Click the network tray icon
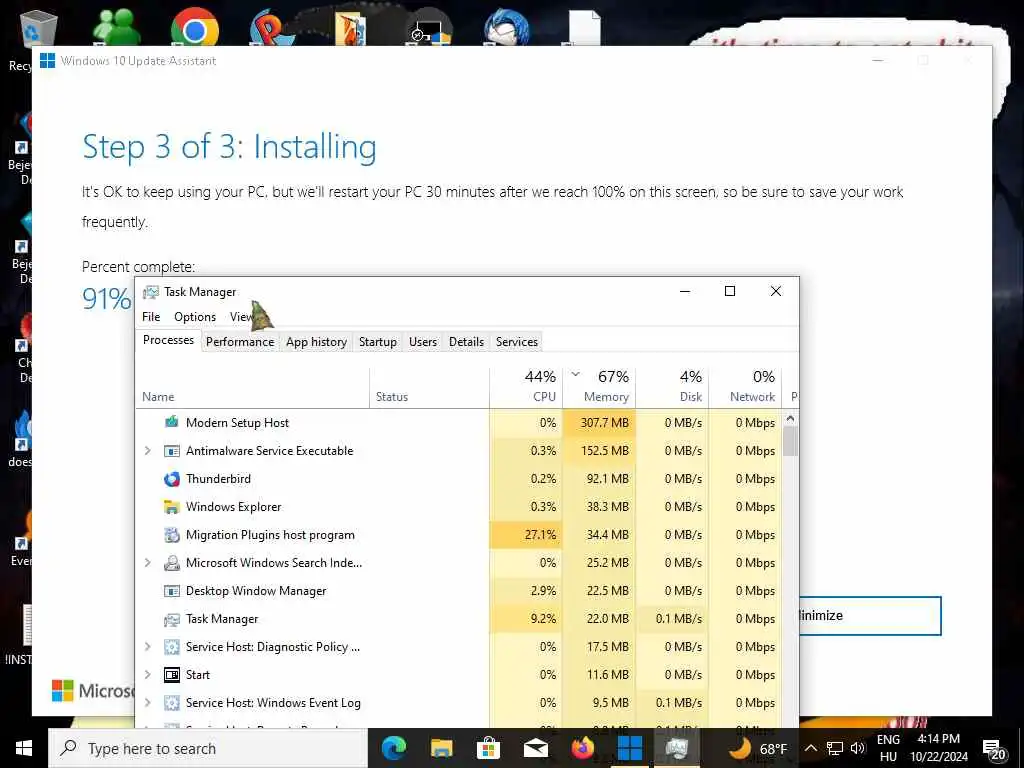The width and height of the screenshot is (1024, 768). click(x=835, y=748)
